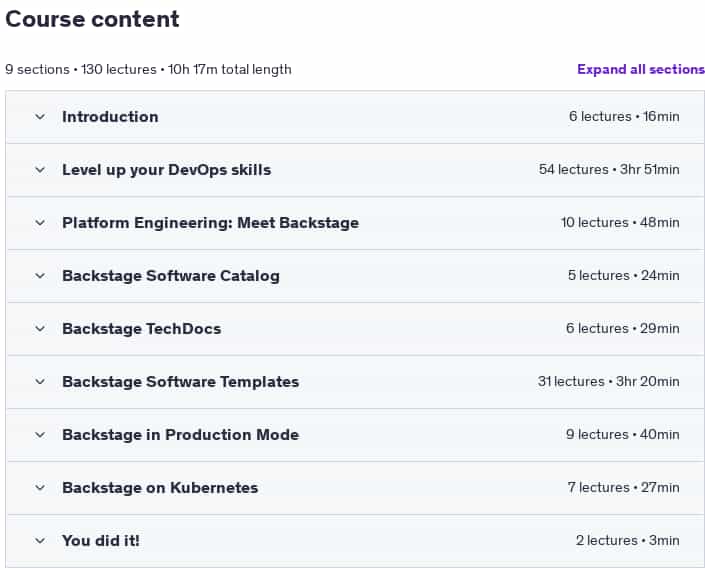
Task: Expand Backstage Software Templates chevron
Action: pyautogui.click(x=40, y=382)
